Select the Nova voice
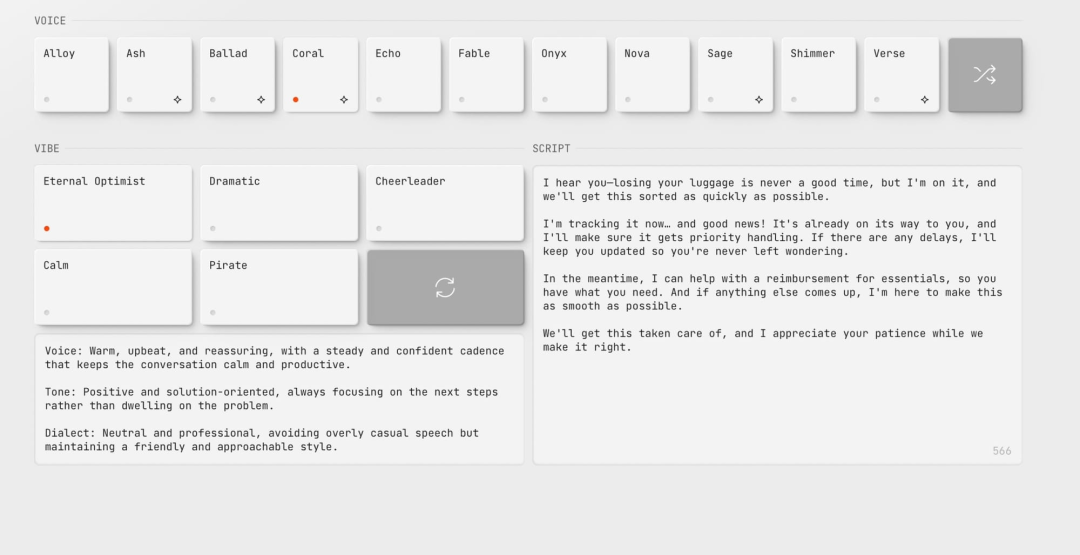1080x555 pixels. (x=652, y=74)
